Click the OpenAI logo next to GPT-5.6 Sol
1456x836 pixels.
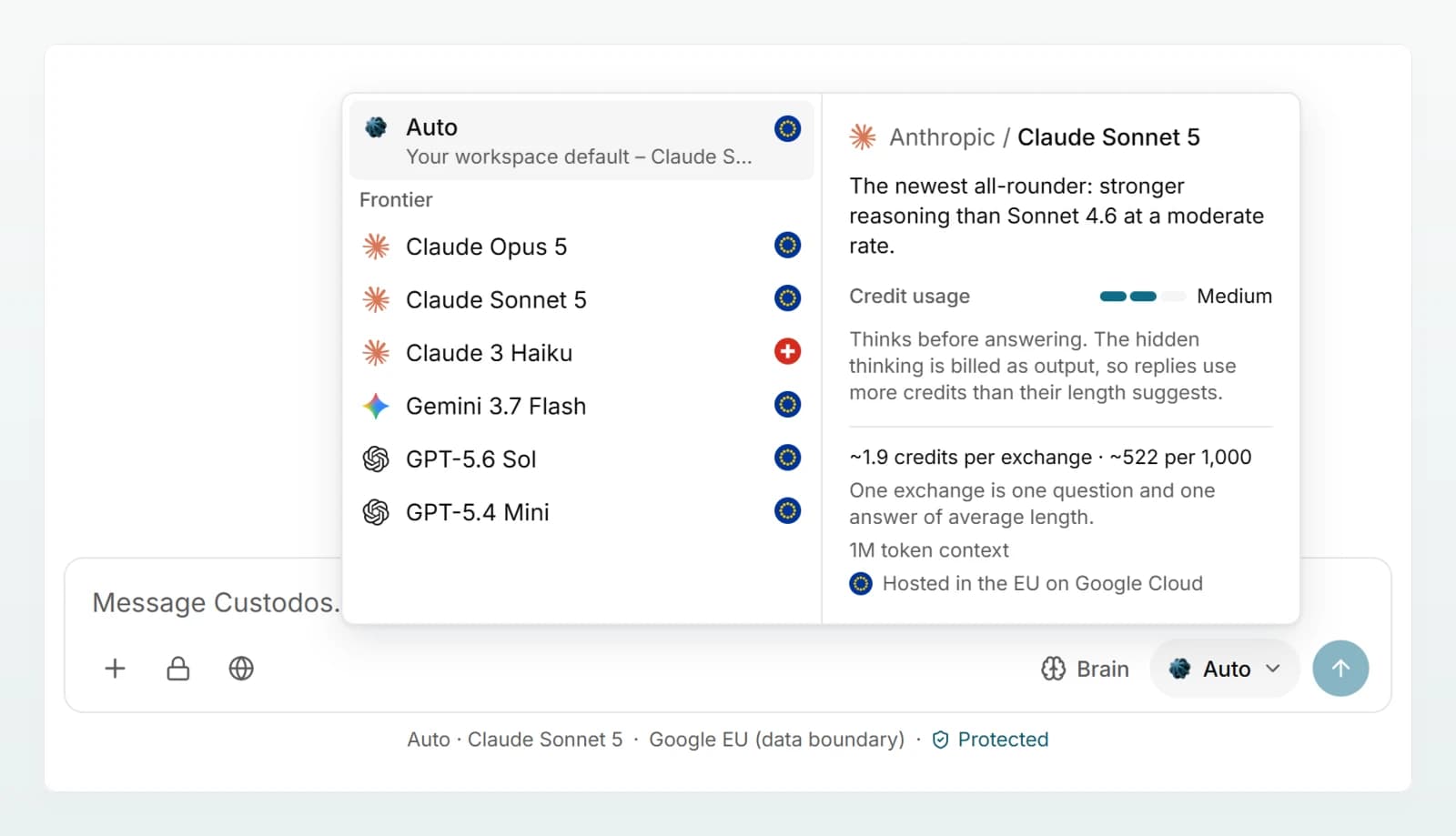376,458
